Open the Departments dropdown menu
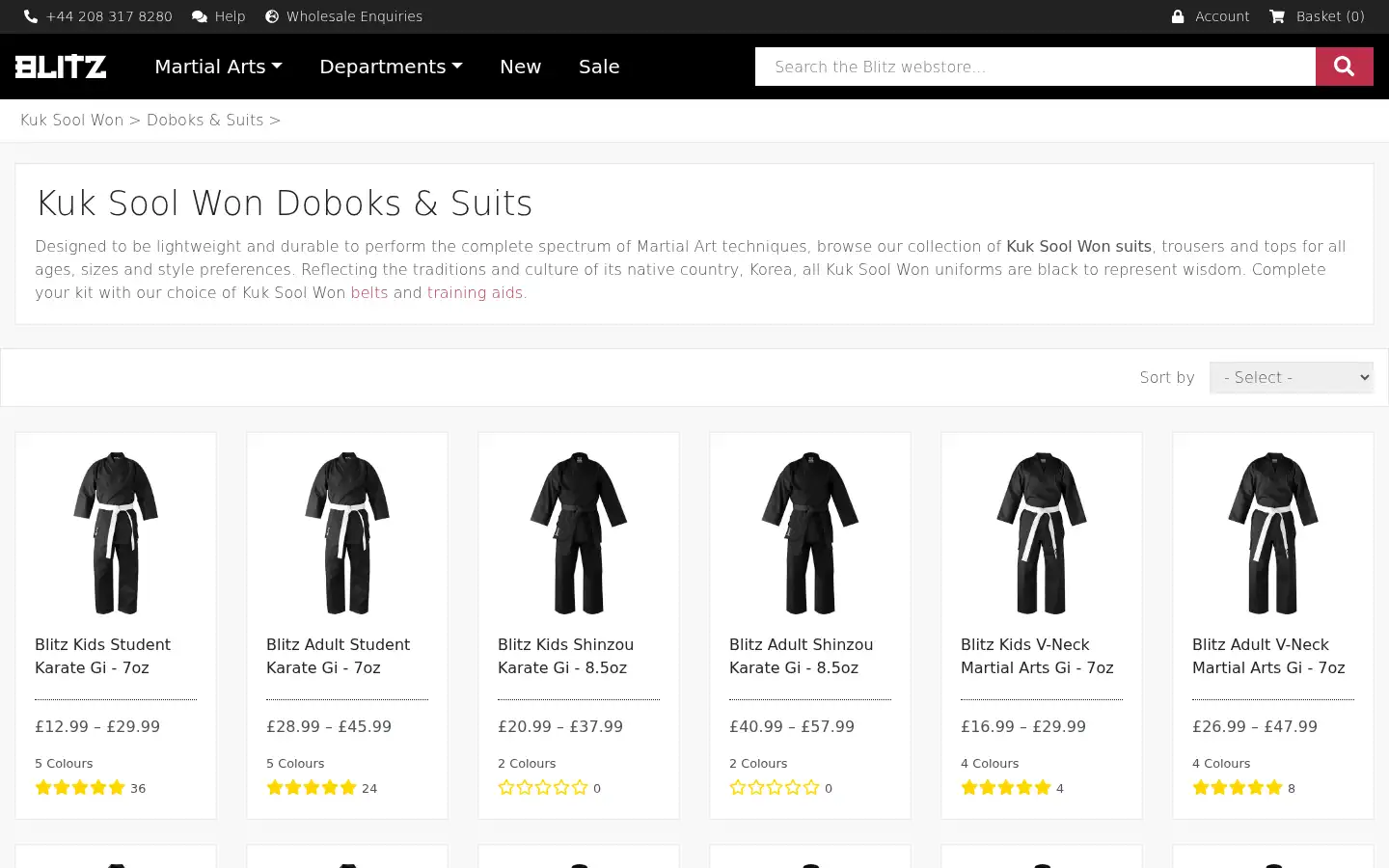 (x=391, y=67)
